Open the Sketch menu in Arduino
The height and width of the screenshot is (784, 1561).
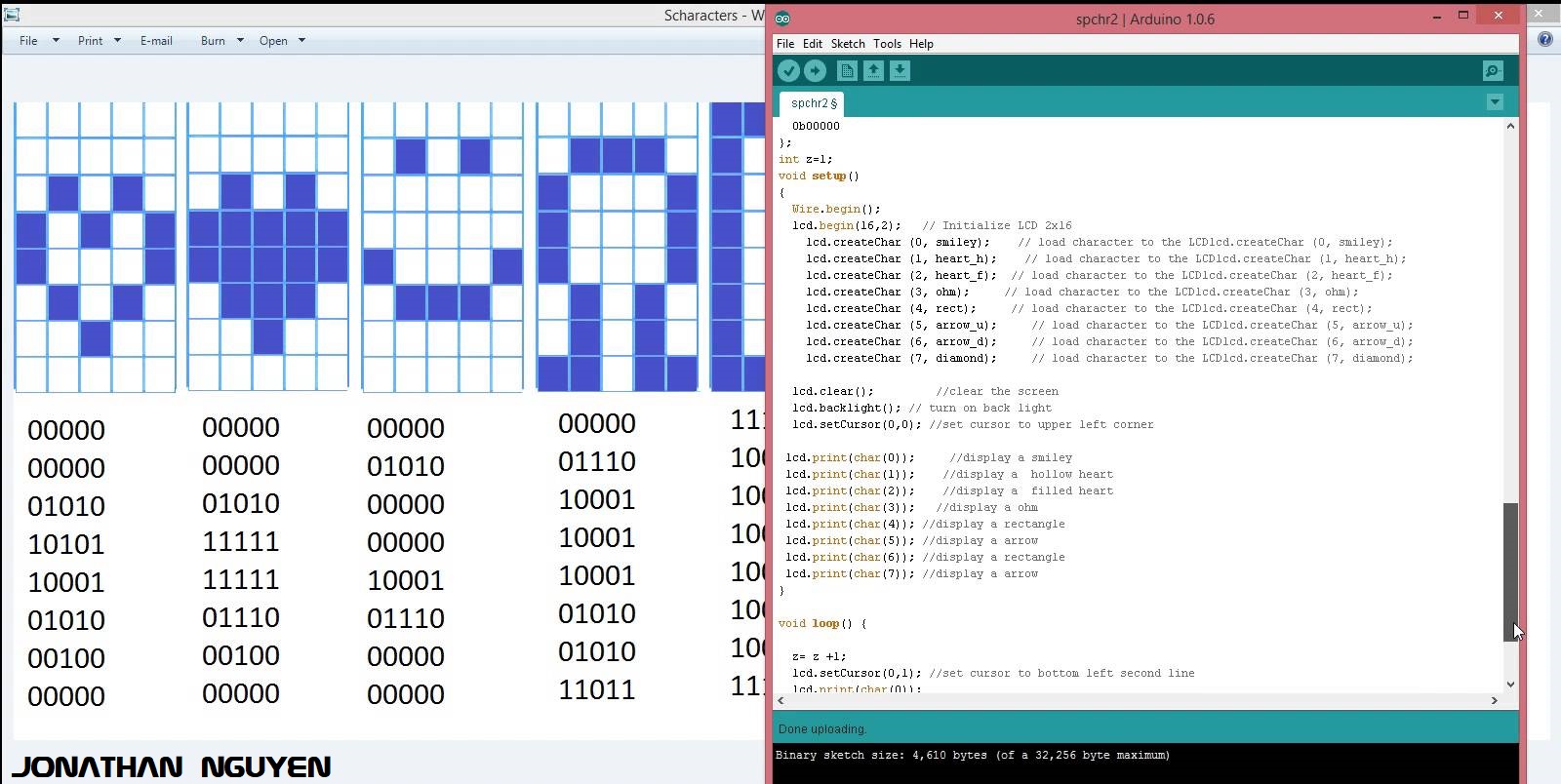pyautogui.click(x=848, y=44)
